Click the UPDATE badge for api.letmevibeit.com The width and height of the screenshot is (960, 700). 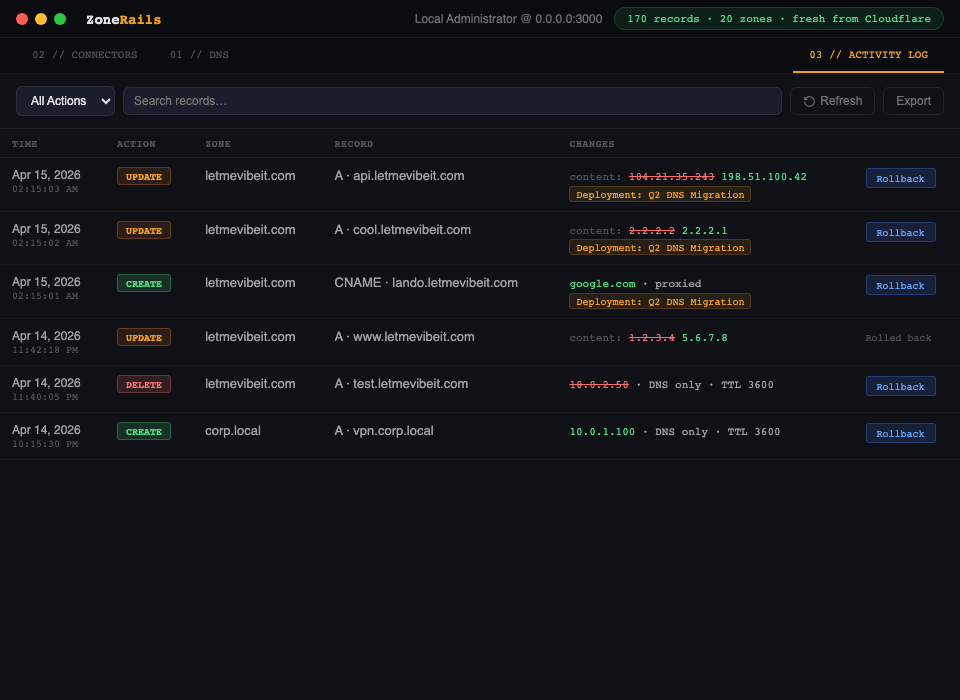144,177
